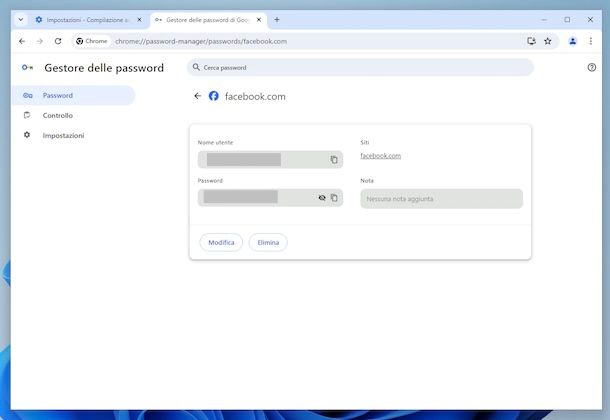Close the Gestore delle password tab
Image resolution: width=610 pixels, height=420 pixels.
click(x=259, y=19)
